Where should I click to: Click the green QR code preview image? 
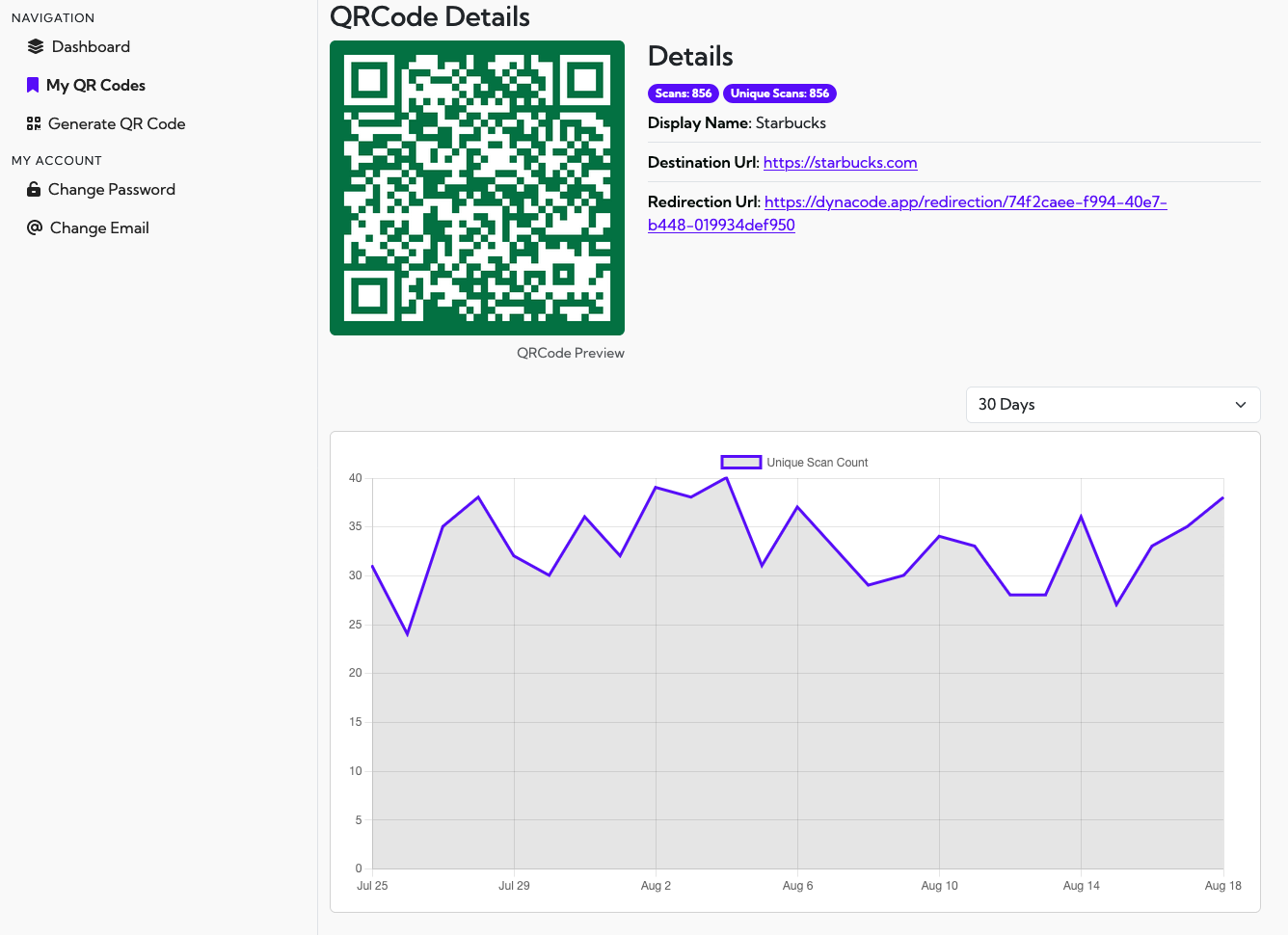pos(477,188)
